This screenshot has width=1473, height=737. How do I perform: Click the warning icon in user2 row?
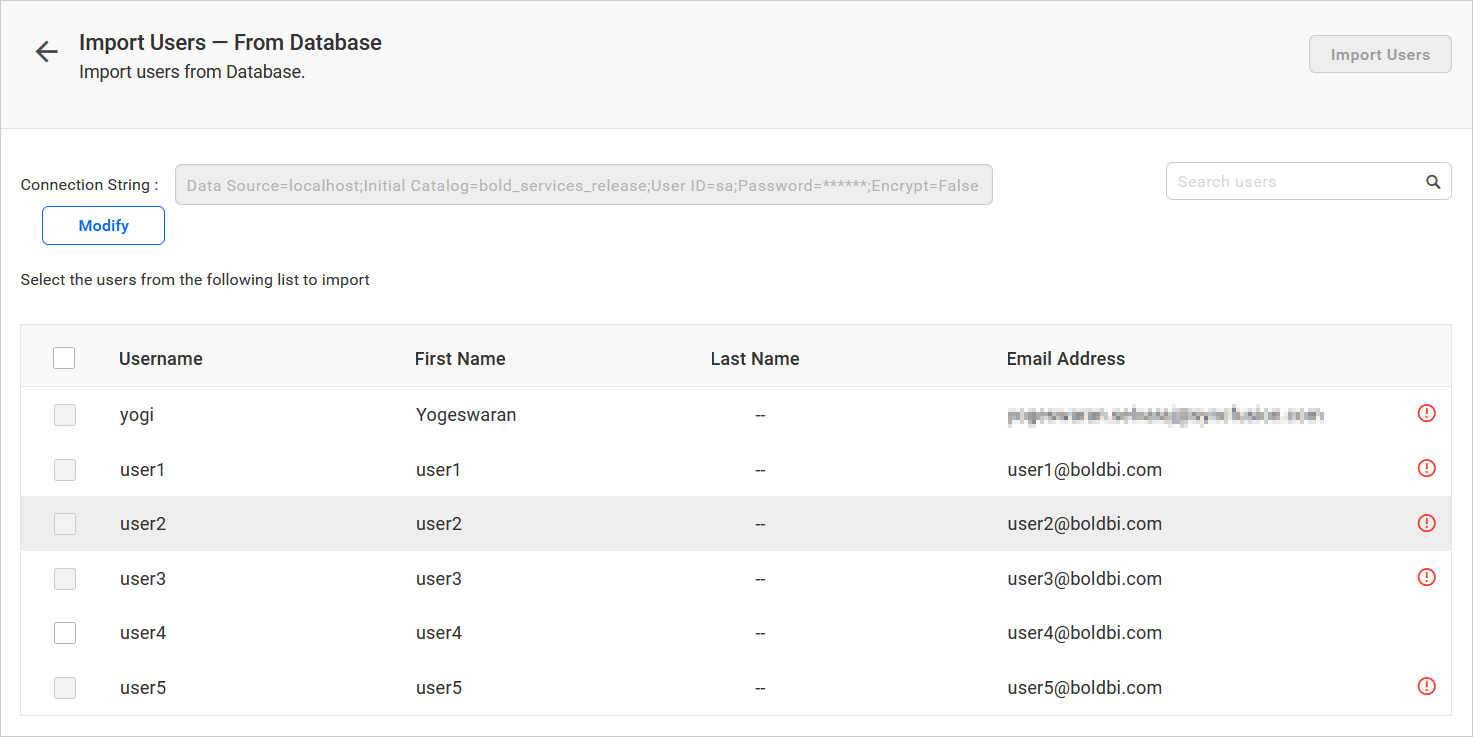click(1427, 523)
